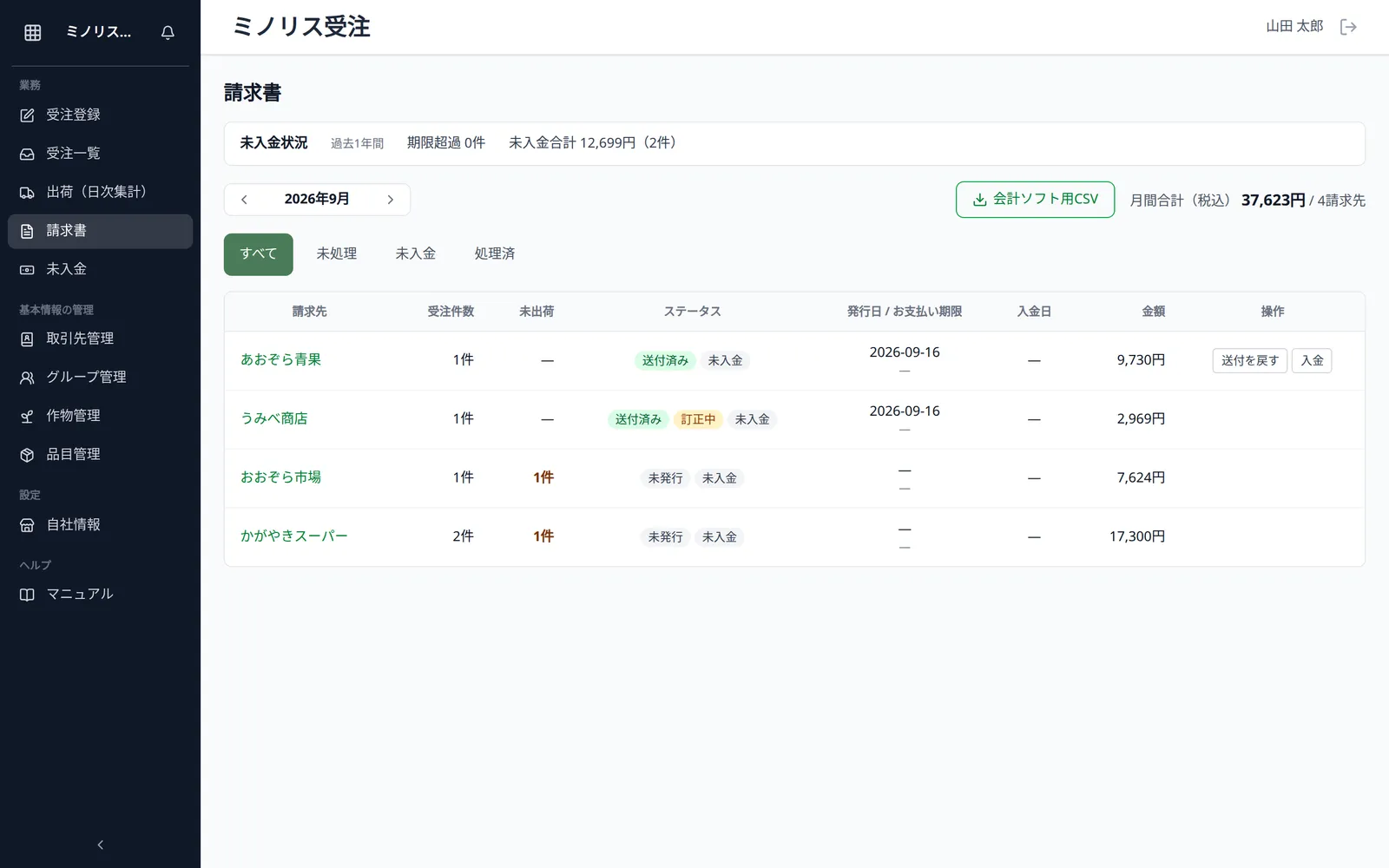Click 入金 button for あおぞら青果
Image resolution: width=1389 pixels, height=868 pixels.
coord(1312,361)
